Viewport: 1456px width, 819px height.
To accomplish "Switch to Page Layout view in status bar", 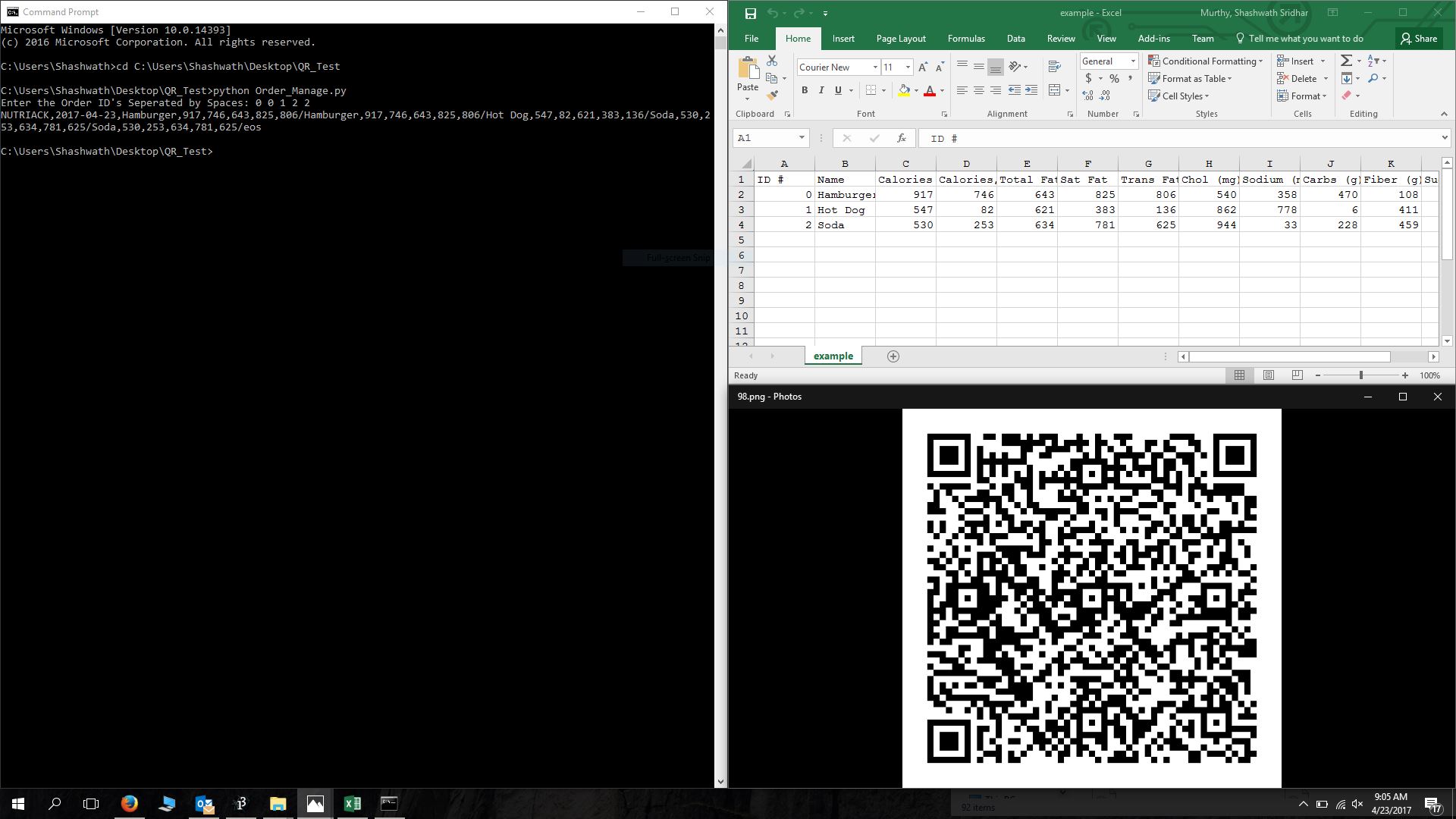I will click(1269, 375).
